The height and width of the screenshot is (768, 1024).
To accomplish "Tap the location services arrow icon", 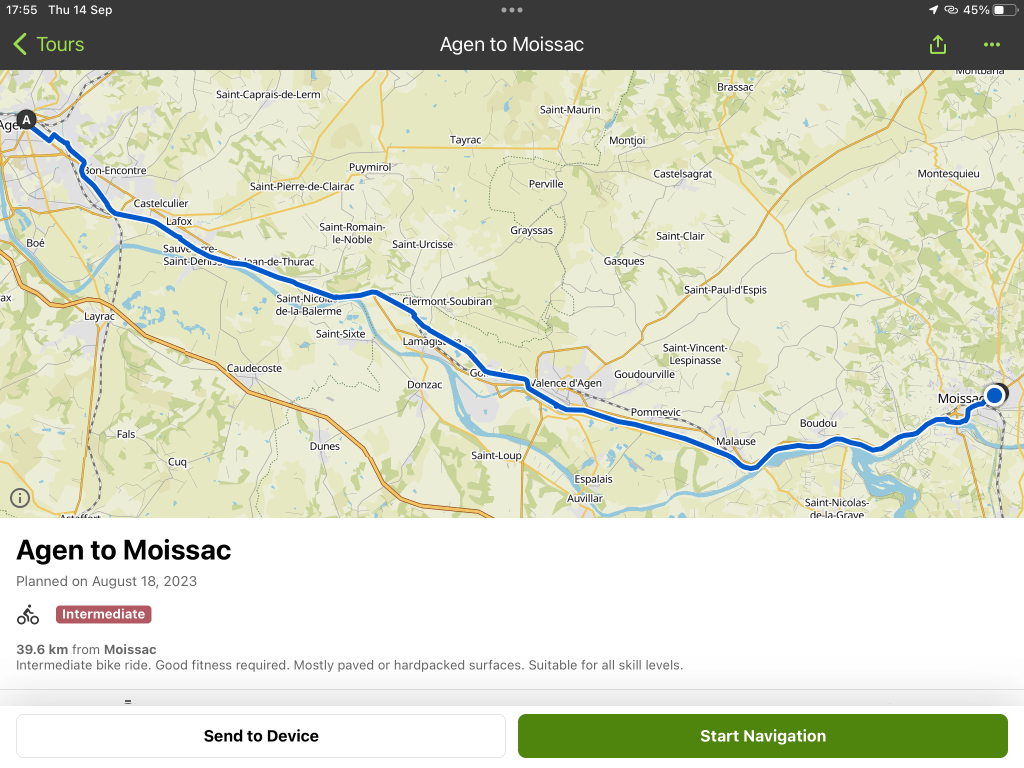I will pyautogui.click(x=934, y=10).
